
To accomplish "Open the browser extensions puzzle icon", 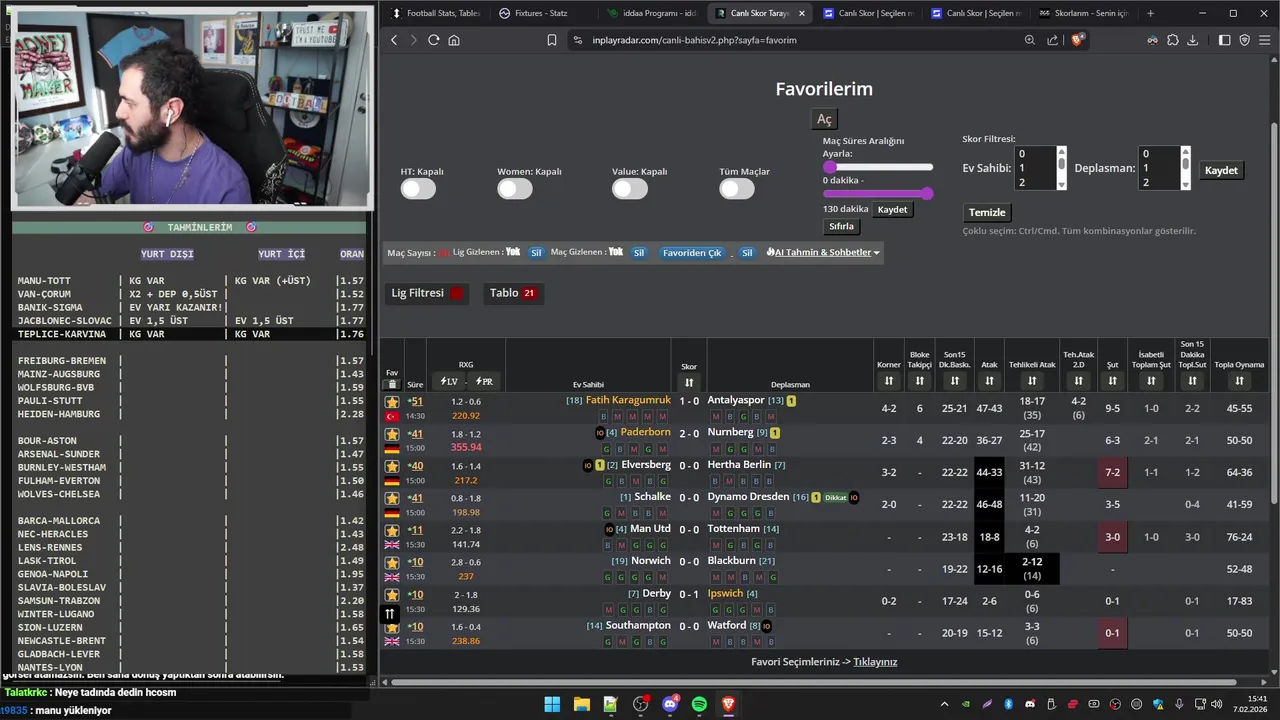I will (x=1173, y=40).
